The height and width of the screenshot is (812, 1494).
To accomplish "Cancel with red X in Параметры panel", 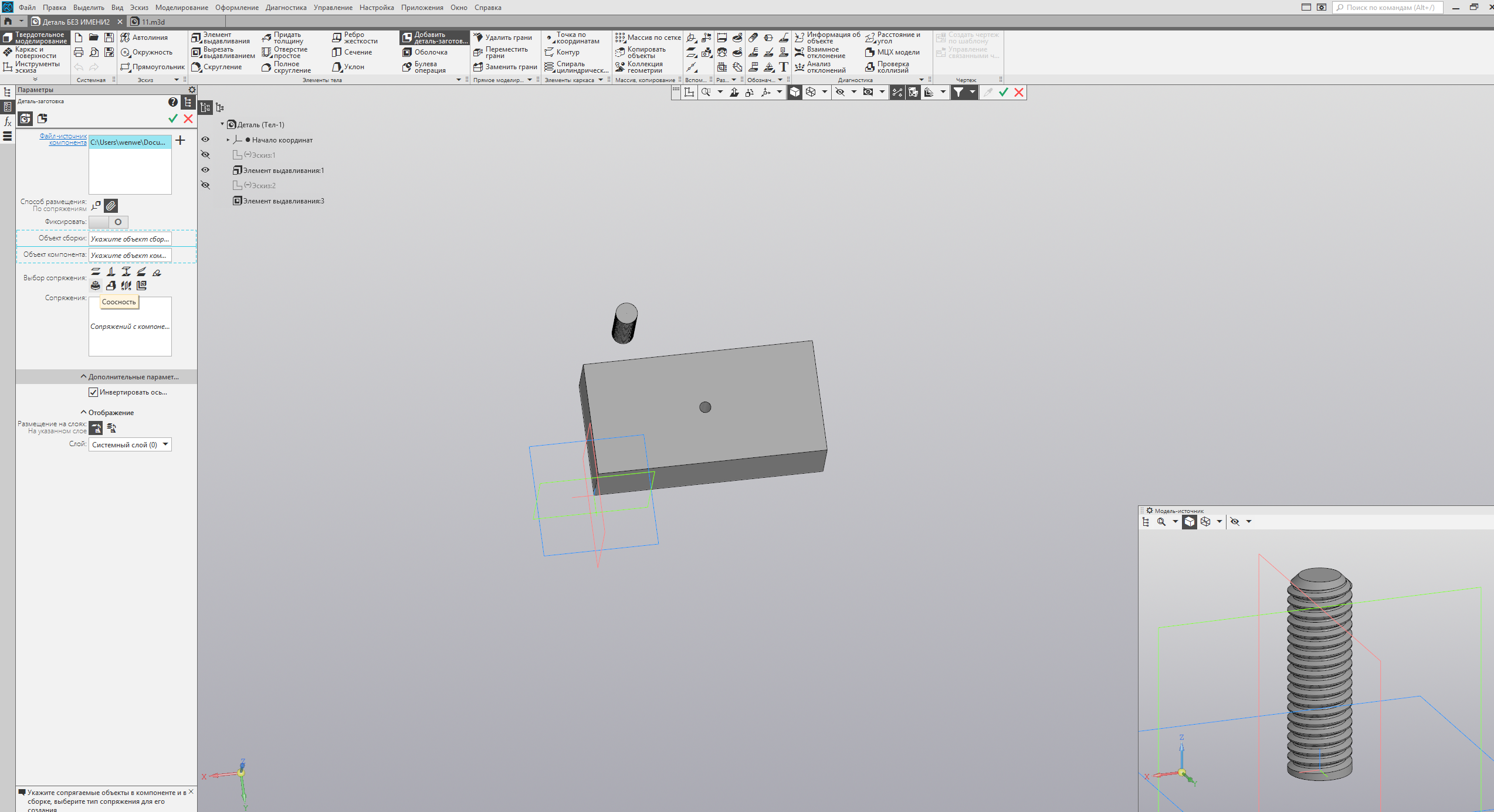I will tap(188, 118).
